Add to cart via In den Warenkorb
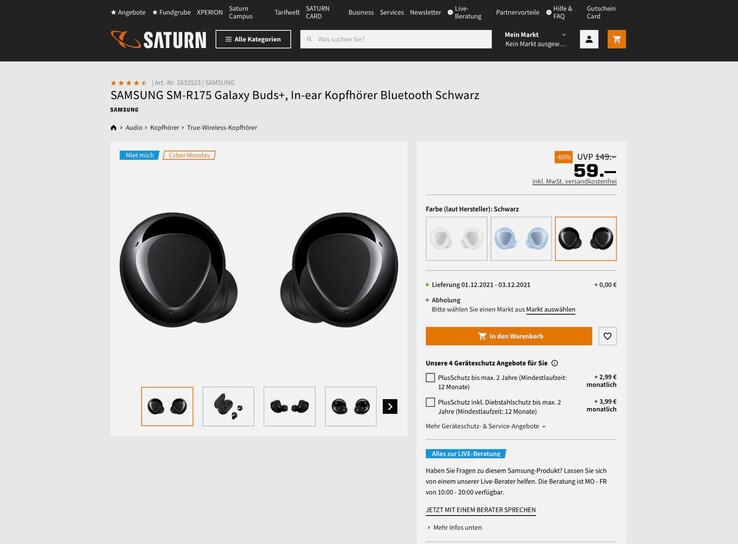 (x=509, y=336)
